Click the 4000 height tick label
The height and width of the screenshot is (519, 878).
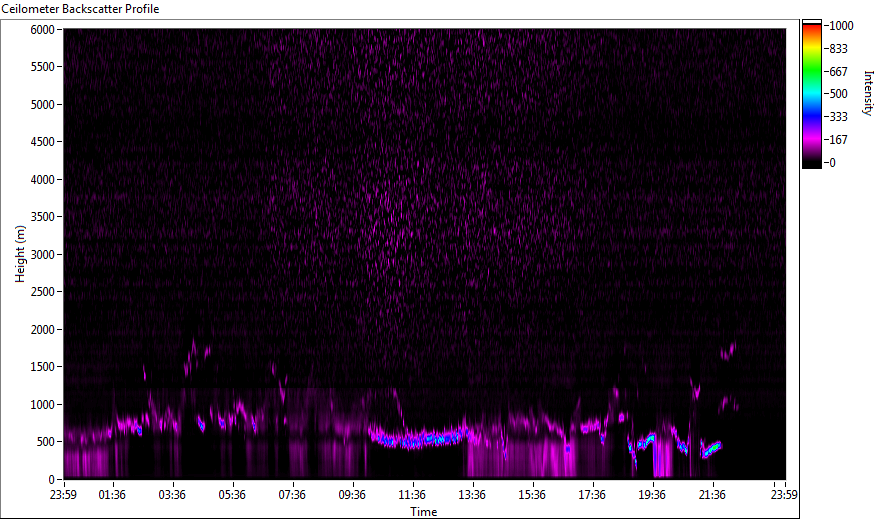pyautogui.click(x=43, y=180)
